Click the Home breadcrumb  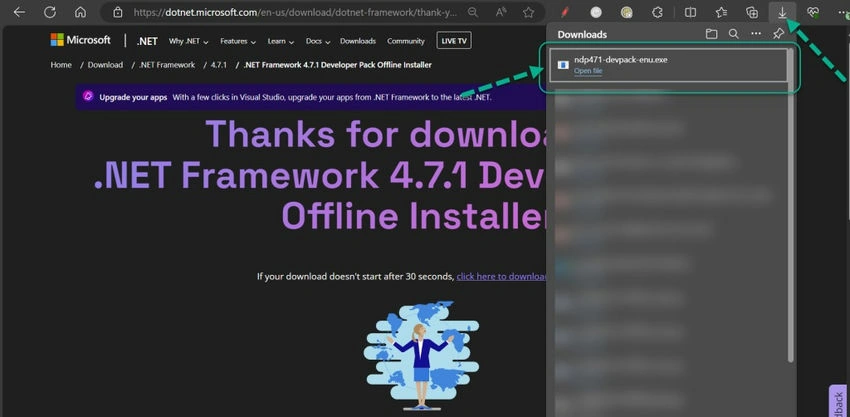click(61, 65)
